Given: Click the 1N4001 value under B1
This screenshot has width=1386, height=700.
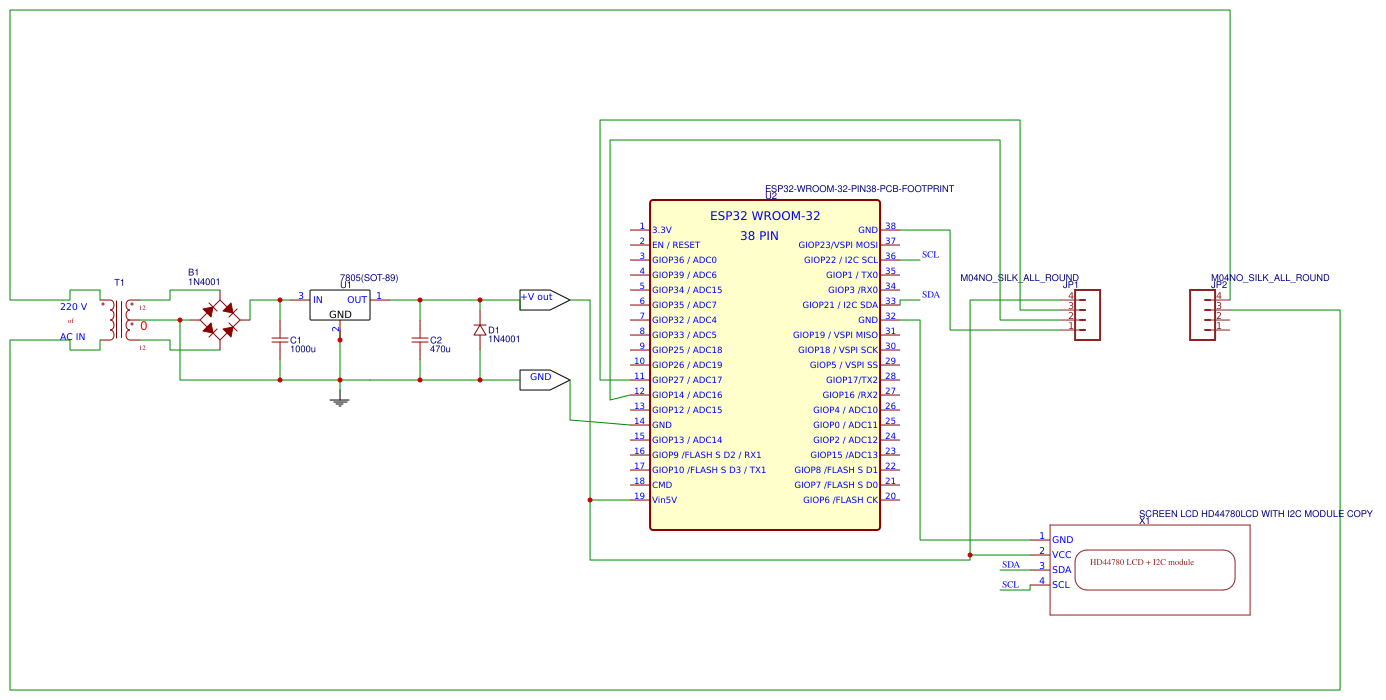Looking at the screenshot, I should point(204,282).
